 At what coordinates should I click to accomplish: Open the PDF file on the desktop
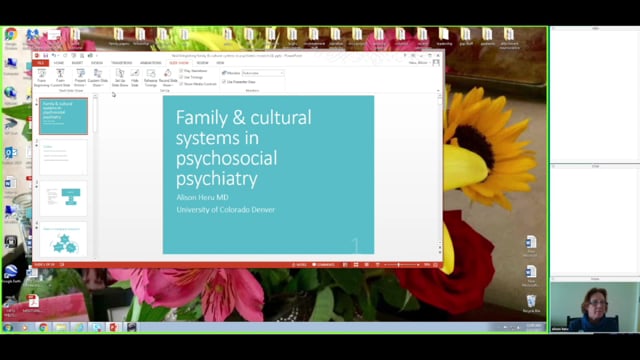point(33,303)
